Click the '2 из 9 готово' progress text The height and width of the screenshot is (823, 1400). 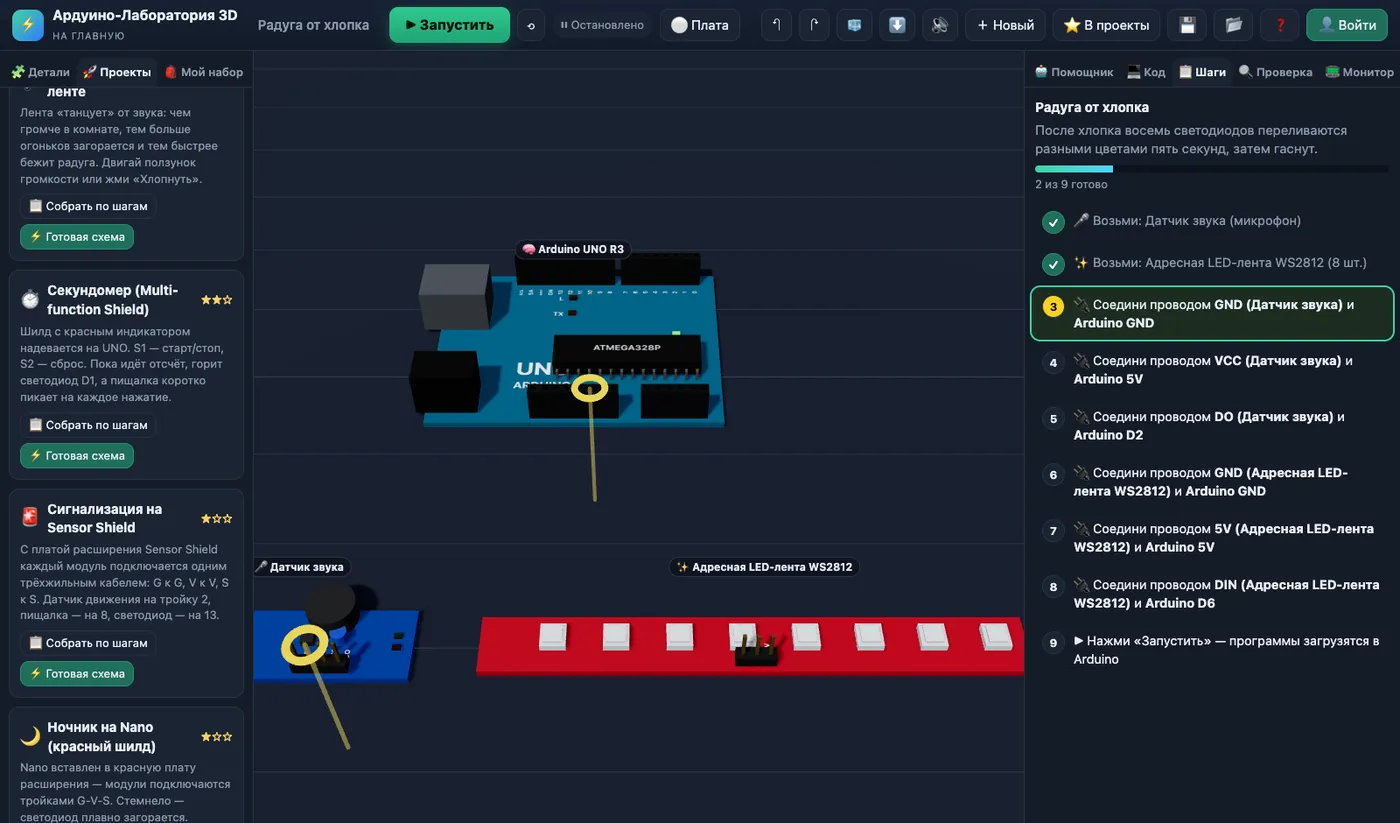click(x=1071, y=184)
